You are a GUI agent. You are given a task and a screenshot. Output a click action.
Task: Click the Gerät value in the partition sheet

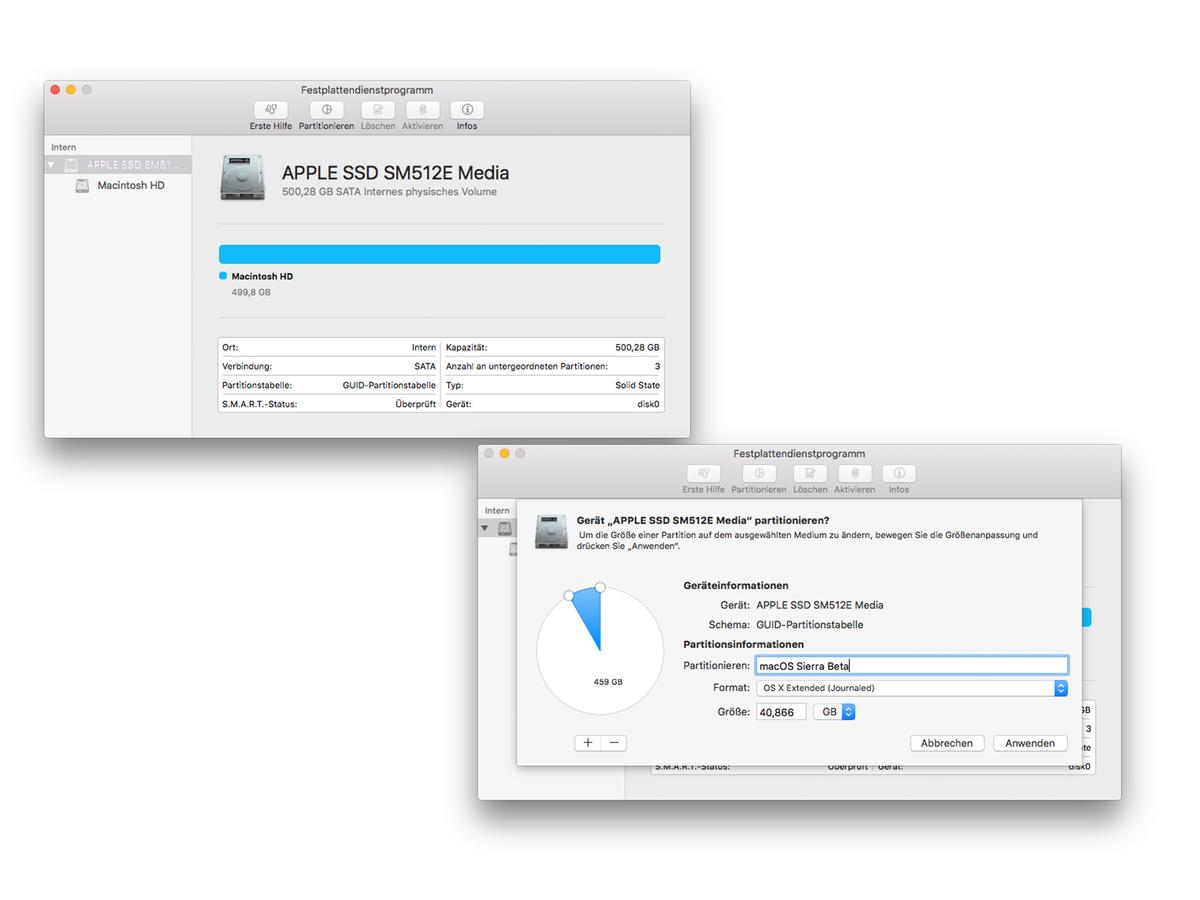click(819, 605)
